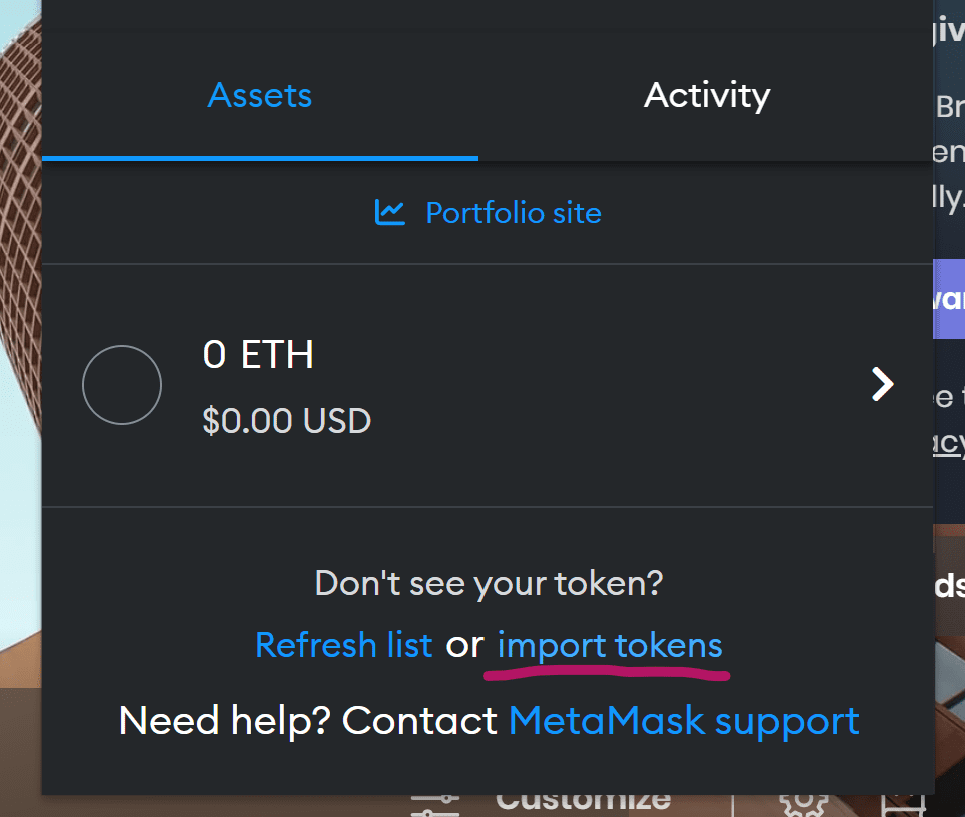This screenshot has height=817, width=965.
Task: Select the line-graph icon beside Portfolio site
Action: [x=390, y=212]
